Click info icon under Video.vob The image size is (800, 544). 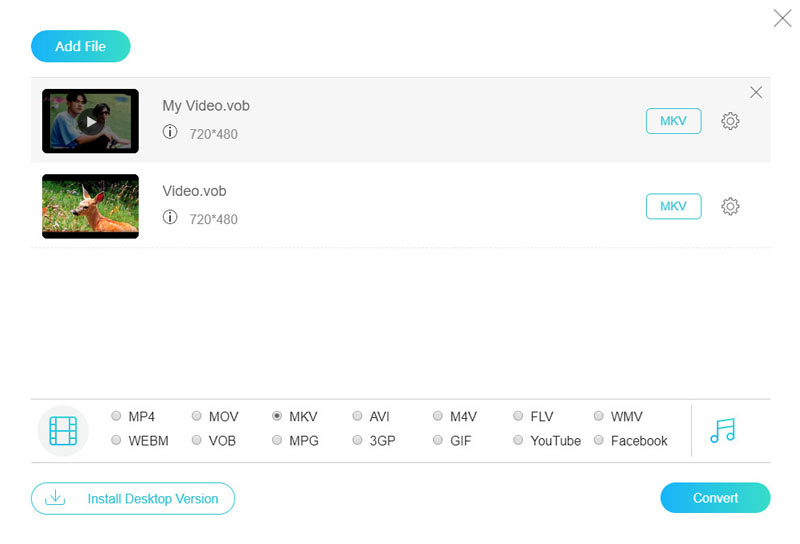point(170,217)
